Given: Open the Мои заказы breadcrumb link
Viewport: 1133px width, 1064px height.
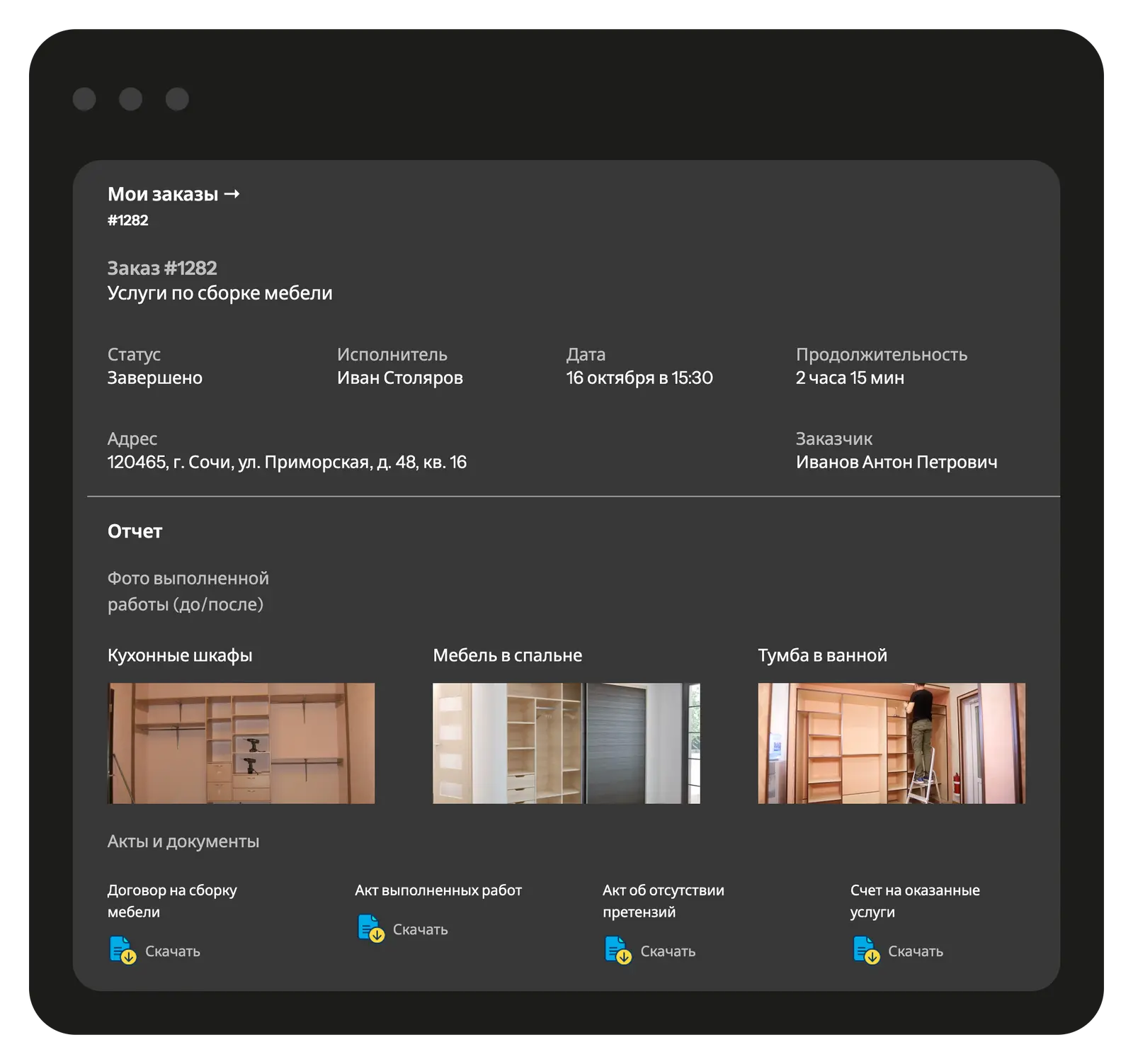Looking at the screenshot, I should (163, 194).
